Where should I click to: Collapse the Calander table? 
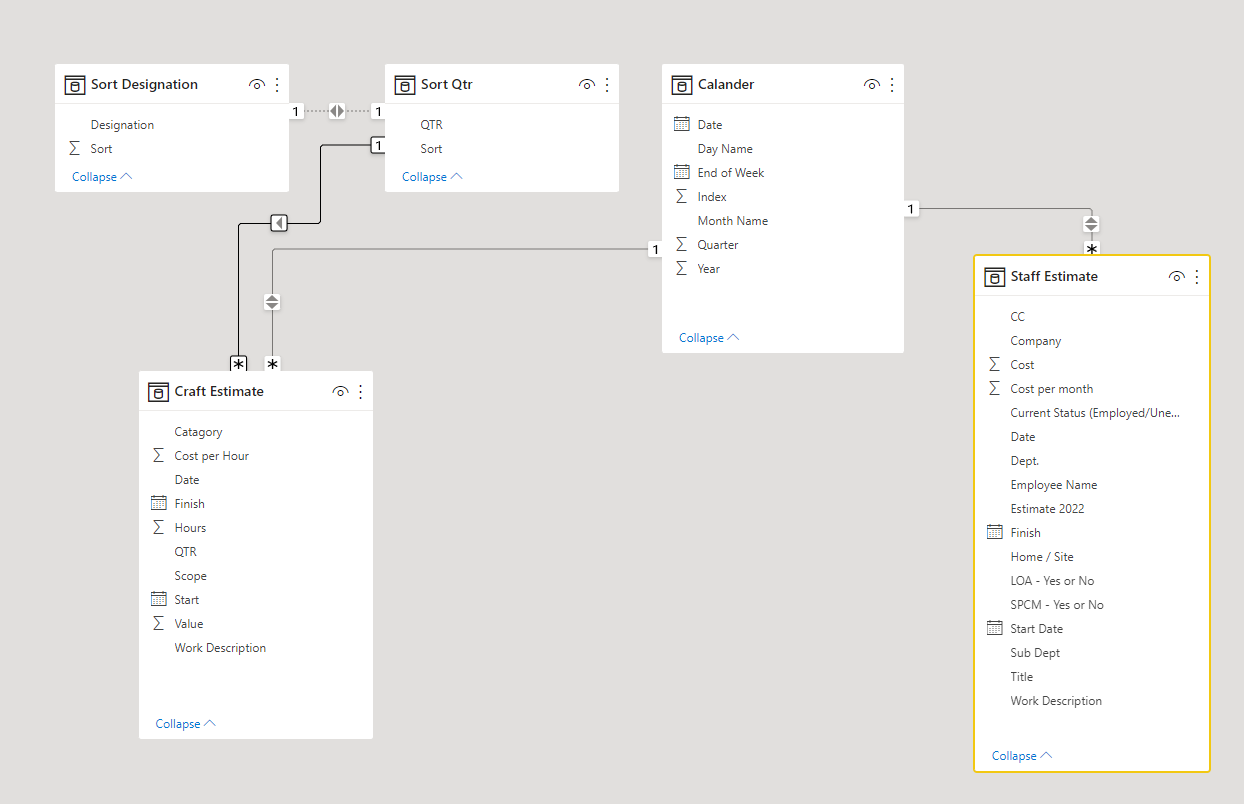coord(709,338)
